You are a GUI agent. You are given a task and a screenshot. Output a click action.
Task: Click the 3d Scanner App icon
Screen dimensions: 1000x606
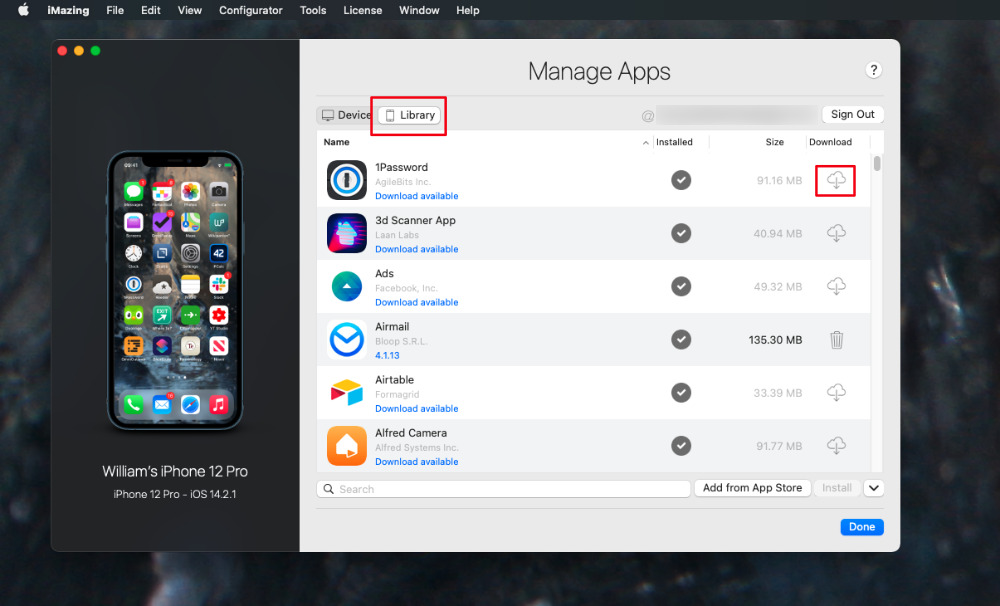347,233
